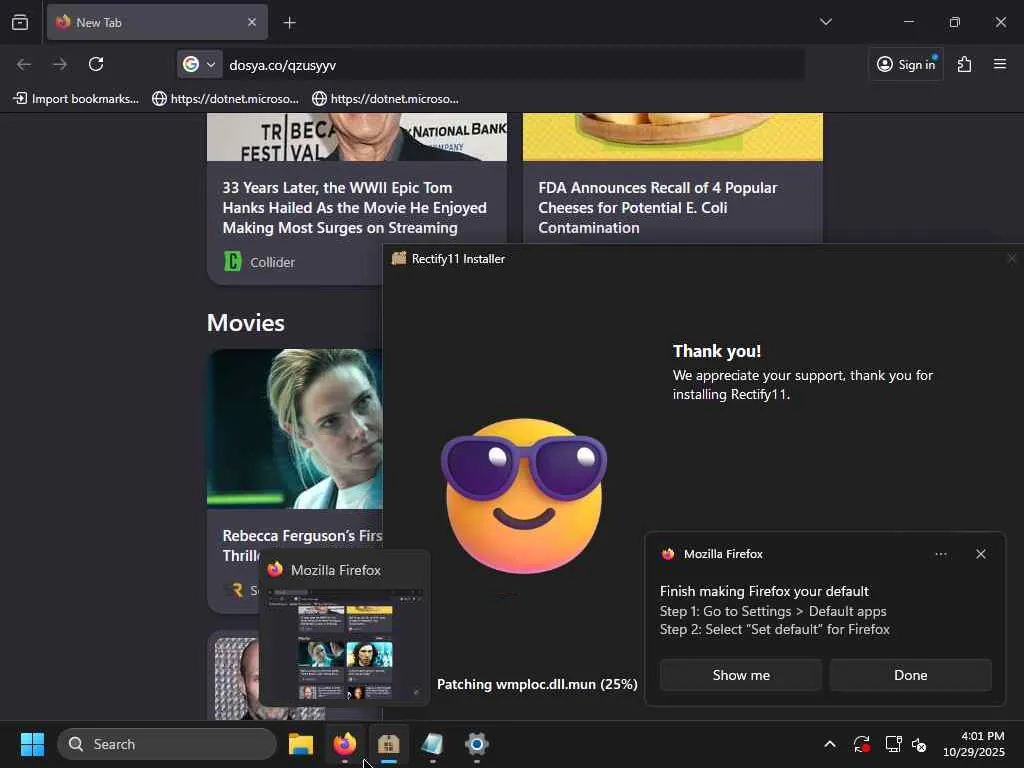1024x768 pixels.
Task: Go back with the back arrow
Action: tap(24, 64)
